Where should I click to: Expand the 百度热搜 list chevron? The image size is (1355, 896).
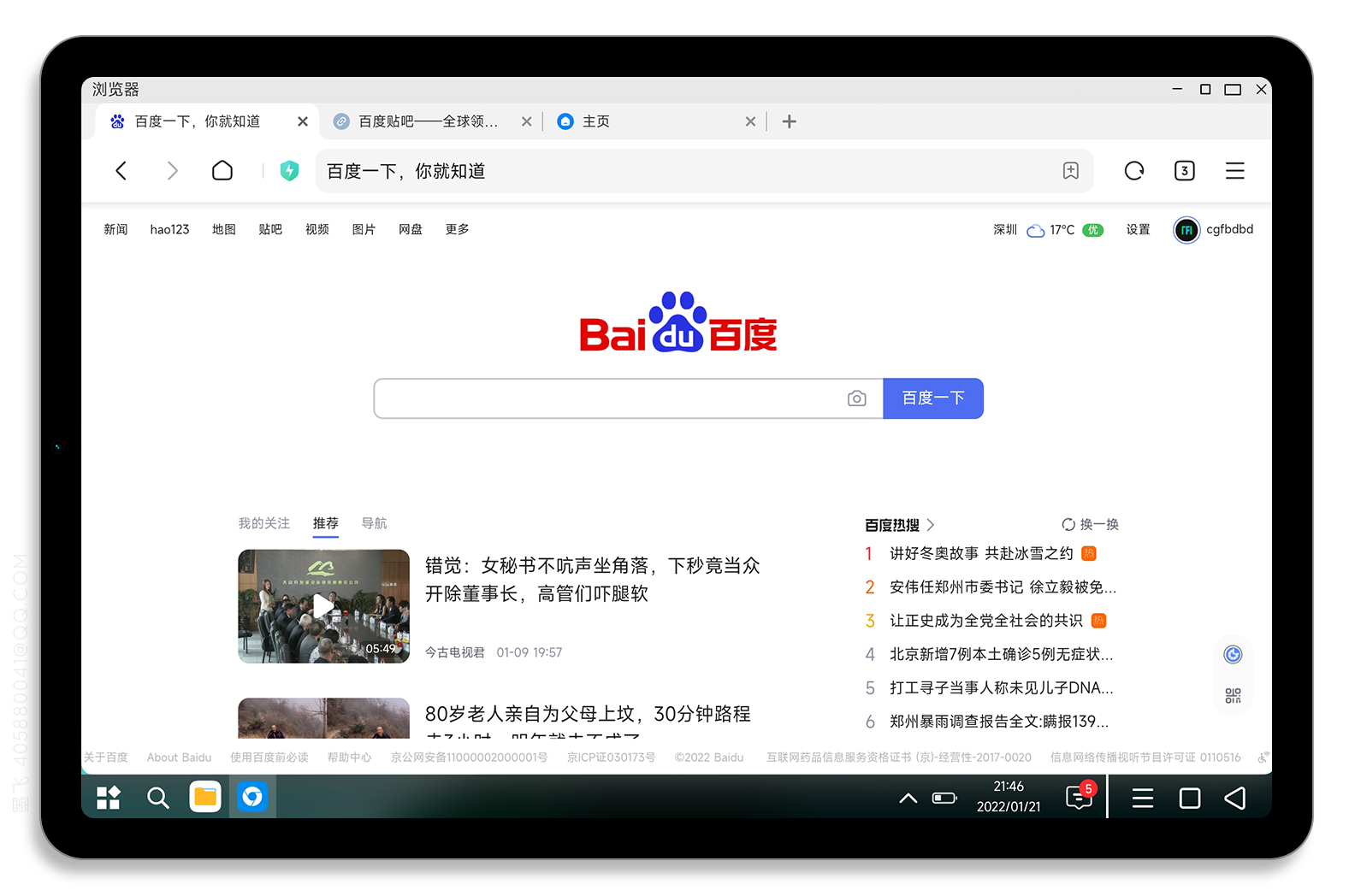pos(931,525)
